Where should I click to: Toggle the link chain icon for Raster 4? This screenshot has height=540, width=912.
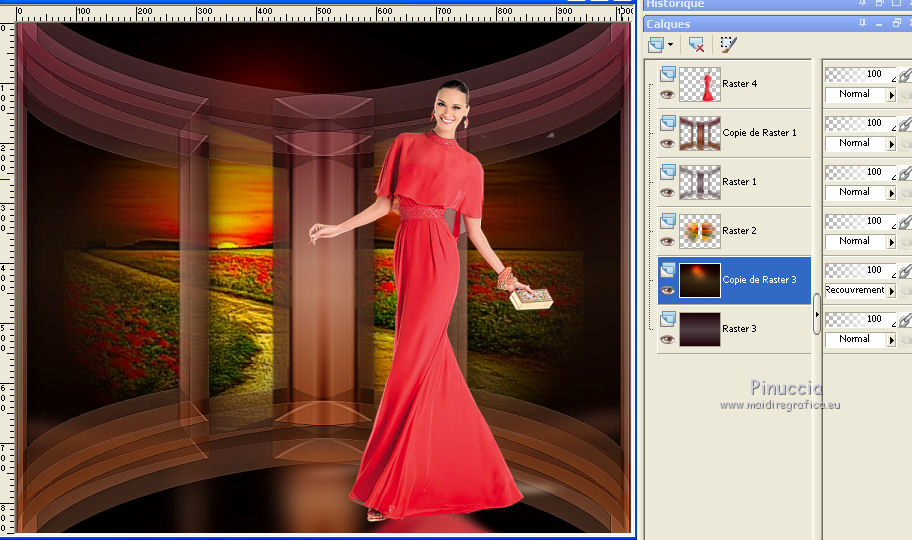(x=906, y=74)
